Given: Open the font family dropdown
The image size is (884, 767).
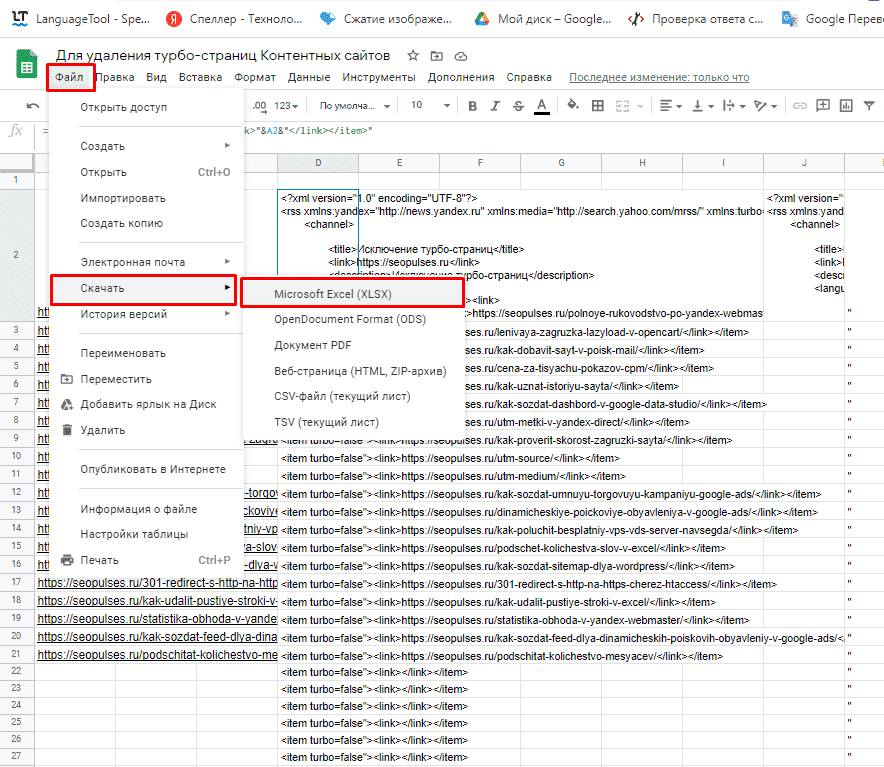Looking at the screenshot, I should [x=355, y=105].
